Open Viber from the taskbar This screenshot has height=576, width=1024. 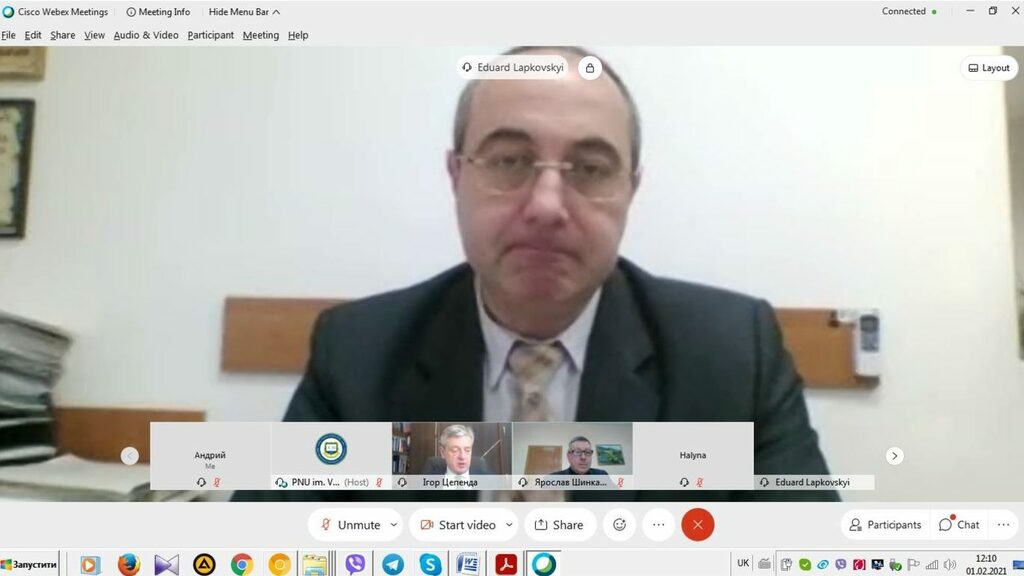[355, 564]
